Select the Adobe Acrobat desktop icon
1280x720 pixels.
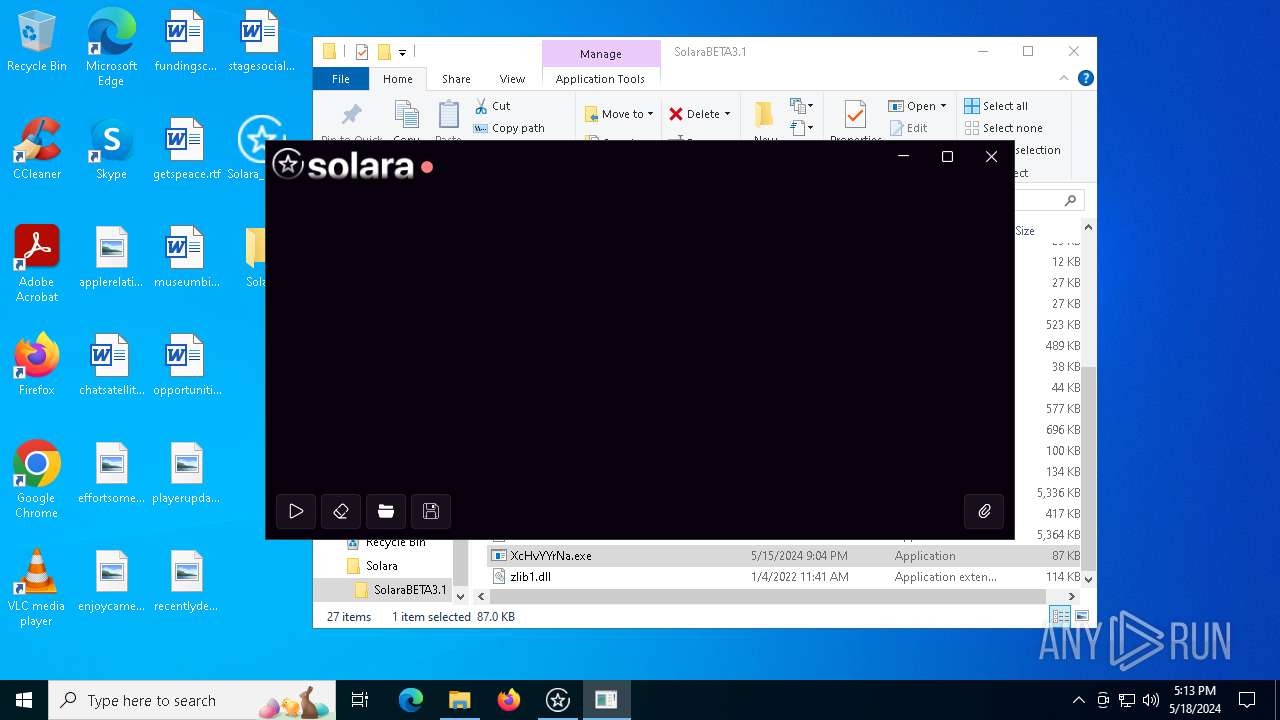[37, 263]
